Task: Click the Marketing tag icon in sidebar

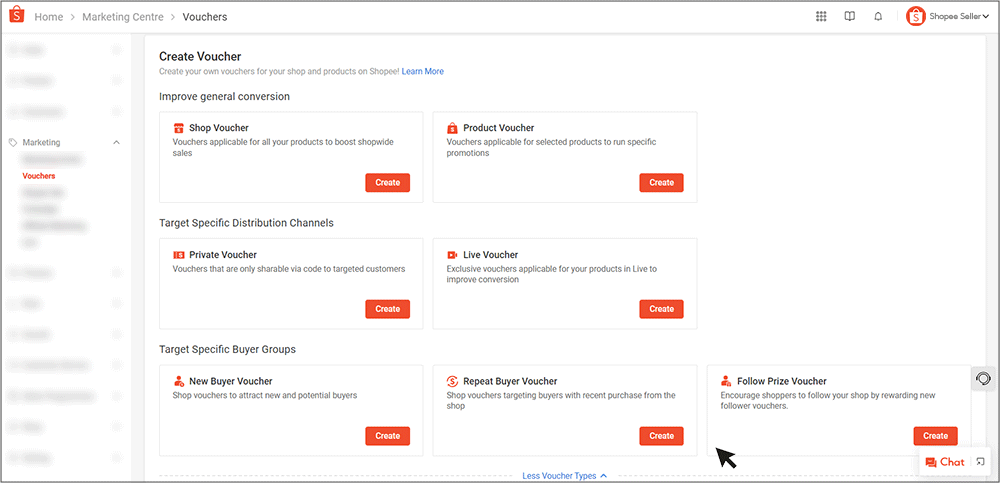Action: pyautogui.click(x=13, y=142)
